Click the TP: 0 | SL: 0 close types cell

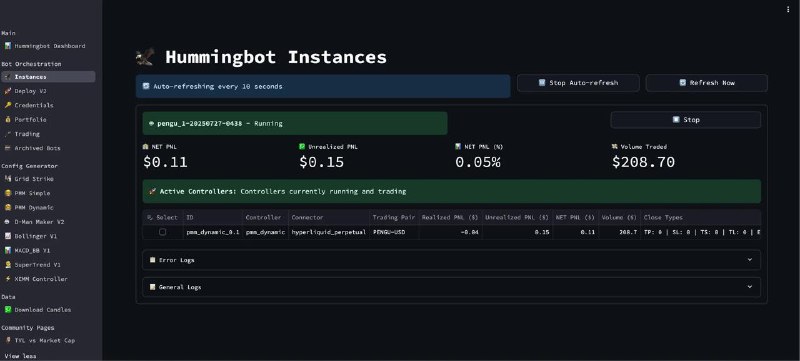click(701, 232)
